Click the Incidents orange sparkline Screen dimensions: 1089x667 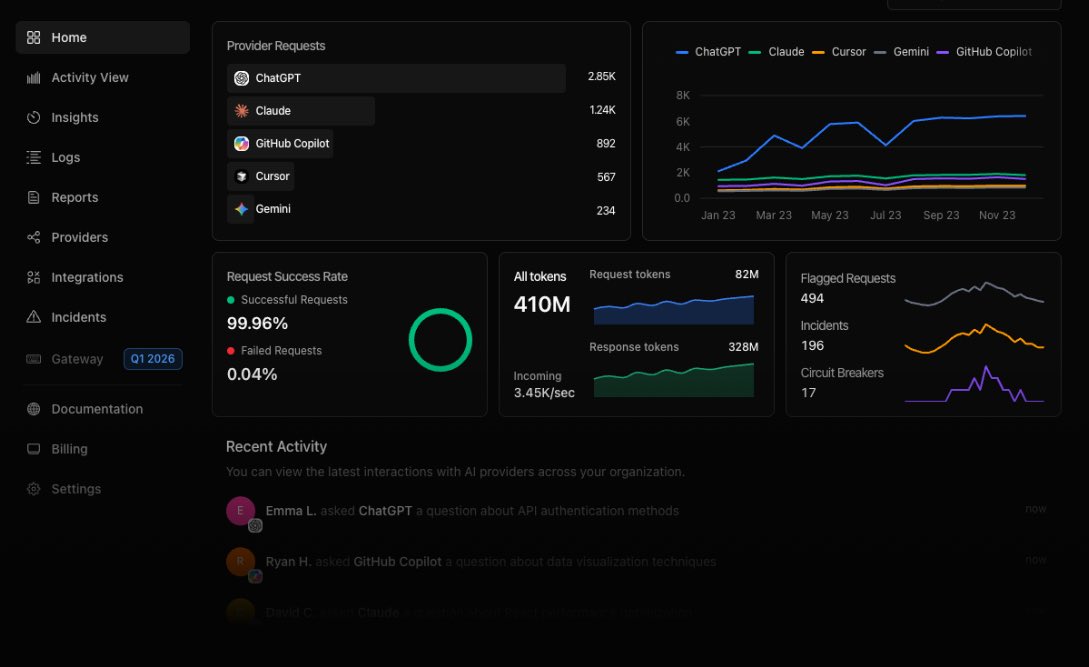(x=974, y=338)
